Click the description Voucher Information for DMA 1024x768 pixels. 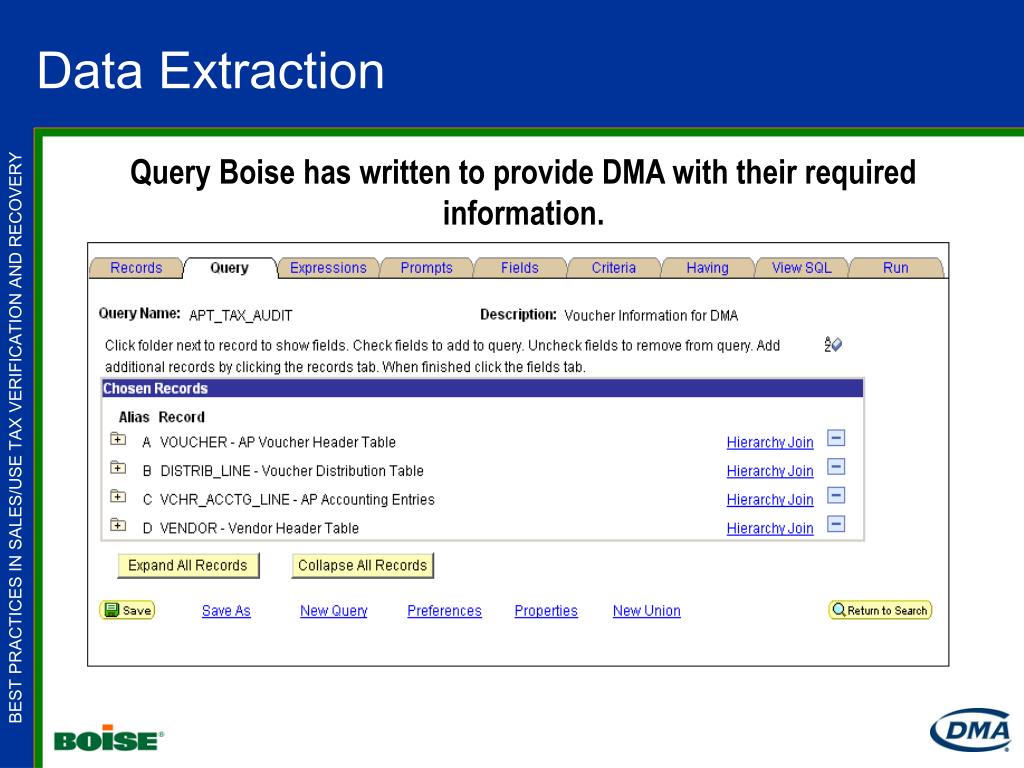[651, 316]
